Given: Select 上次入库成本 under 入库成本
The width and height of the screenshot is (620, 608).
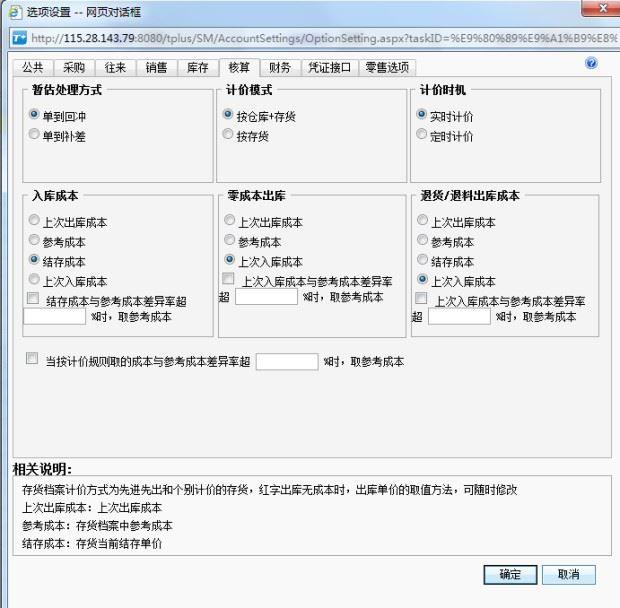Looking at the screenshot, I should click(34, 279).
